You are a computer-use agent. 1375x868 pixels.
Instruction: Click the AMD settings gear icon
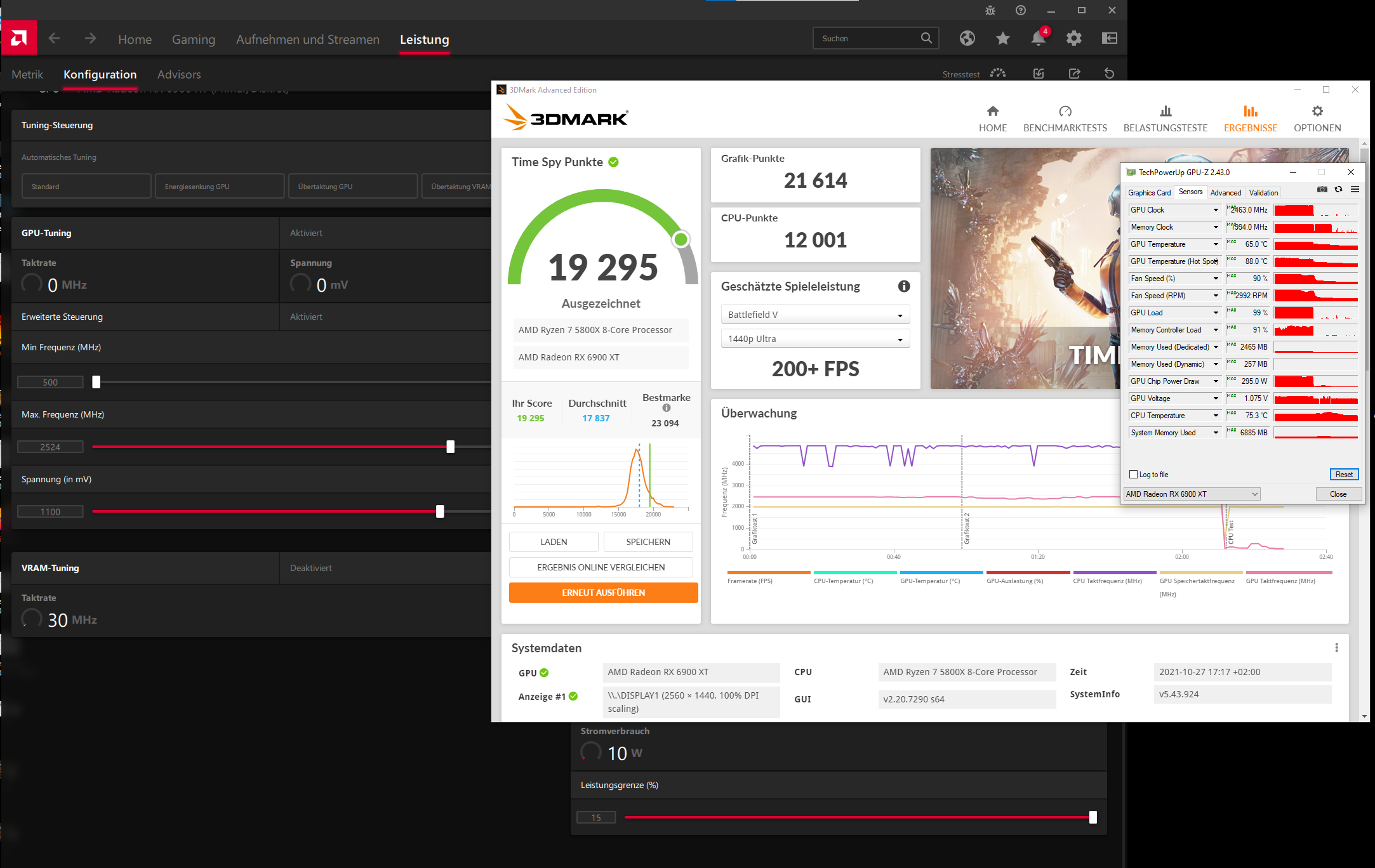coord(1073,39)
